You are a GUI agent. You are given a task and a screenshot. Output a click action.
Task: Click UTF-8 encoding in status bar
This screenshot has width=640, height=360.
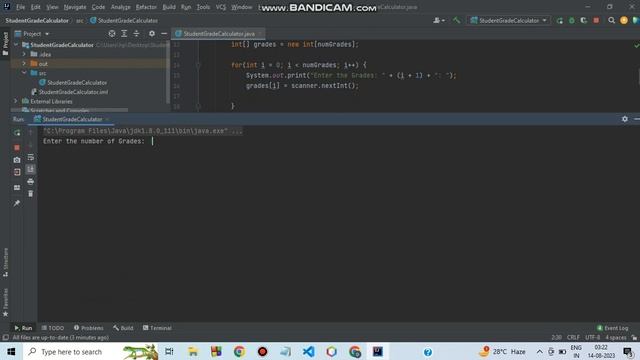[x=592, y=338]
